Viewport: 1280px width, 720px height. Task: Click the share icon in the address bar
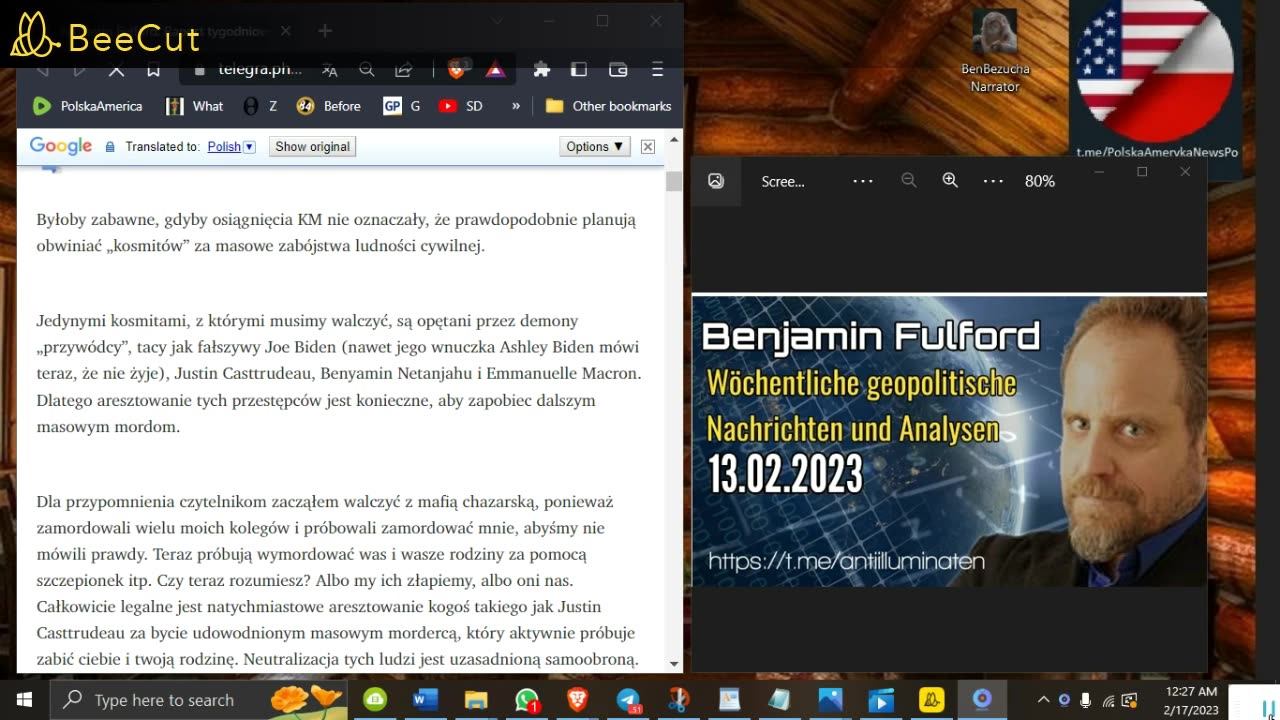tap(403, 70)
